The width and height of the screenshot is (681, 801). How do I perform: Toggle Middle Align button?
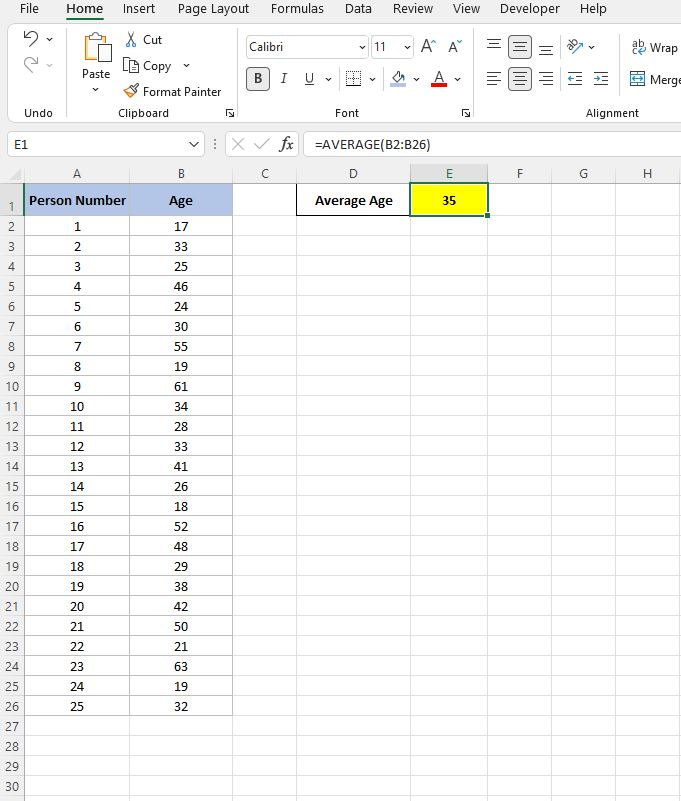(520, 47)
